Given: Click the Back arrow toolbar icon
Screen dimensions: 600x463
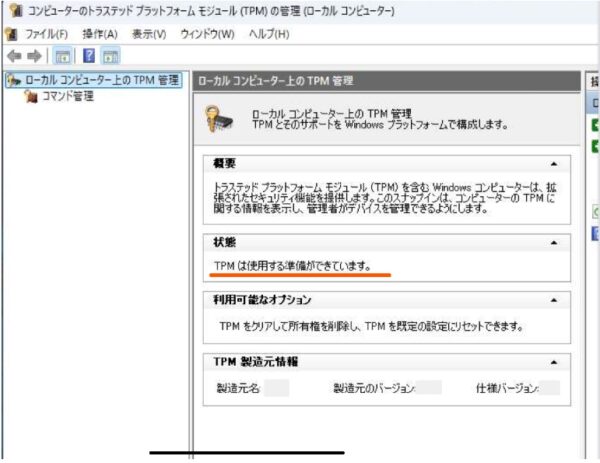Looking at the screenshot, I should click(x=14, y=56).
